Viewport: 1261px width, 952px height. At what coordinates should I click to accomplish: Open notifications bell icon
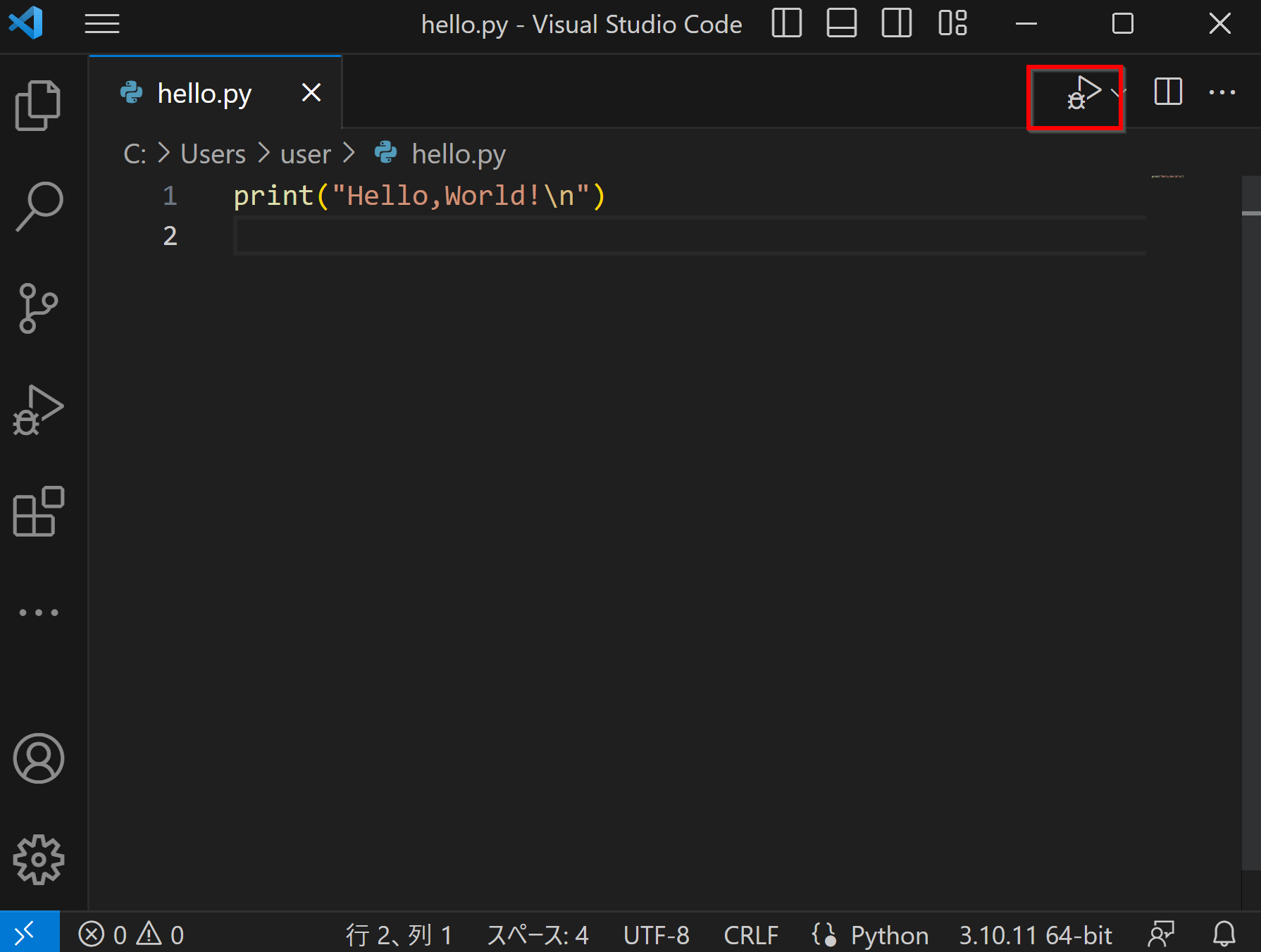coord(1224,934)
